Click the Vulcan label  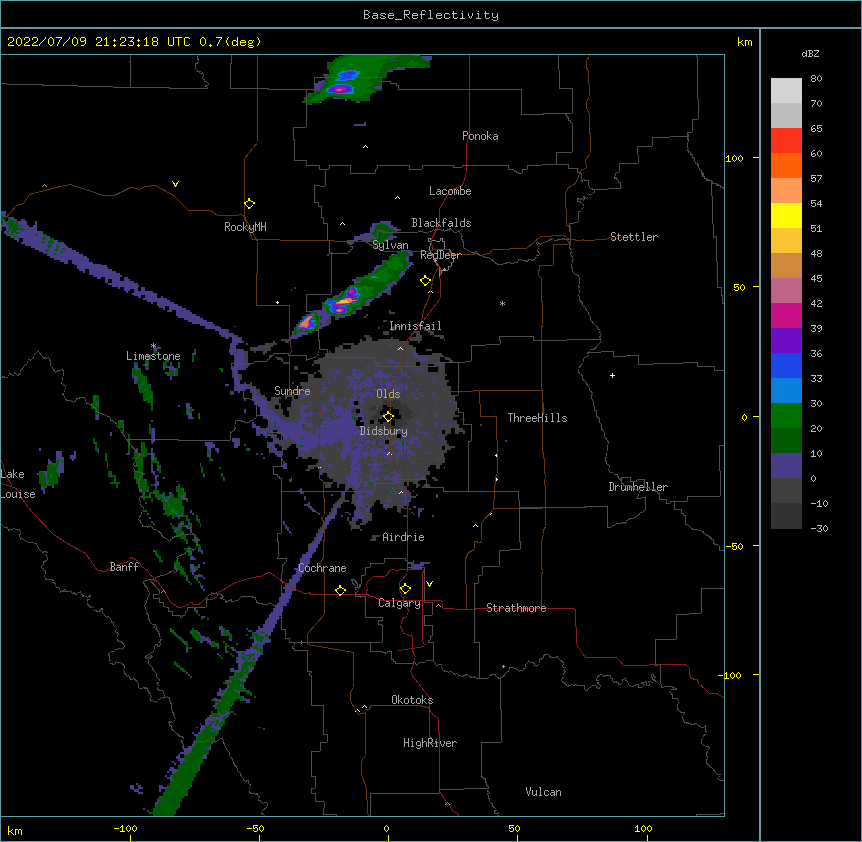pyautogui.click(x=543, y=792)
